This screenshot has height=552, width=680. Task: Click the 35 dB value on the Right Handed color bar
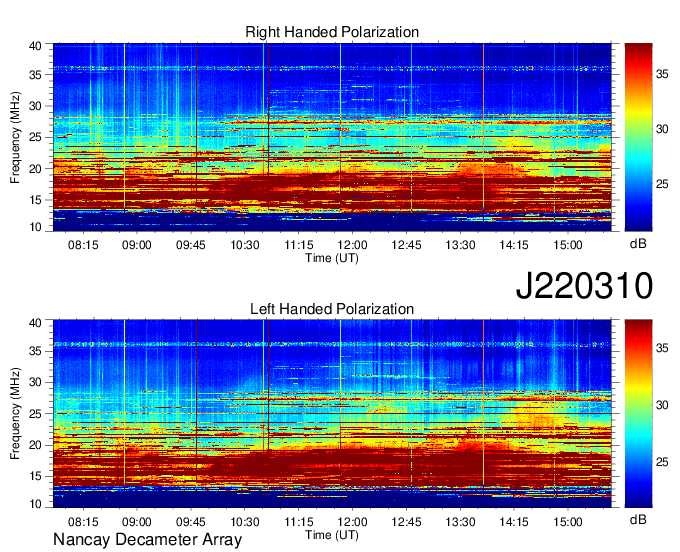click(662, 74)
